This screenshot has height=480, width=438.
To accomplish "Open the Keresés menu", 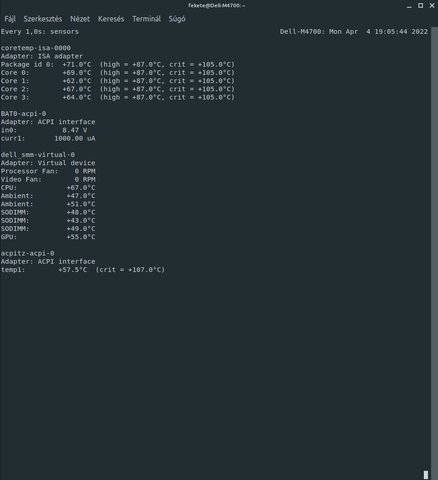I will 111,19.
